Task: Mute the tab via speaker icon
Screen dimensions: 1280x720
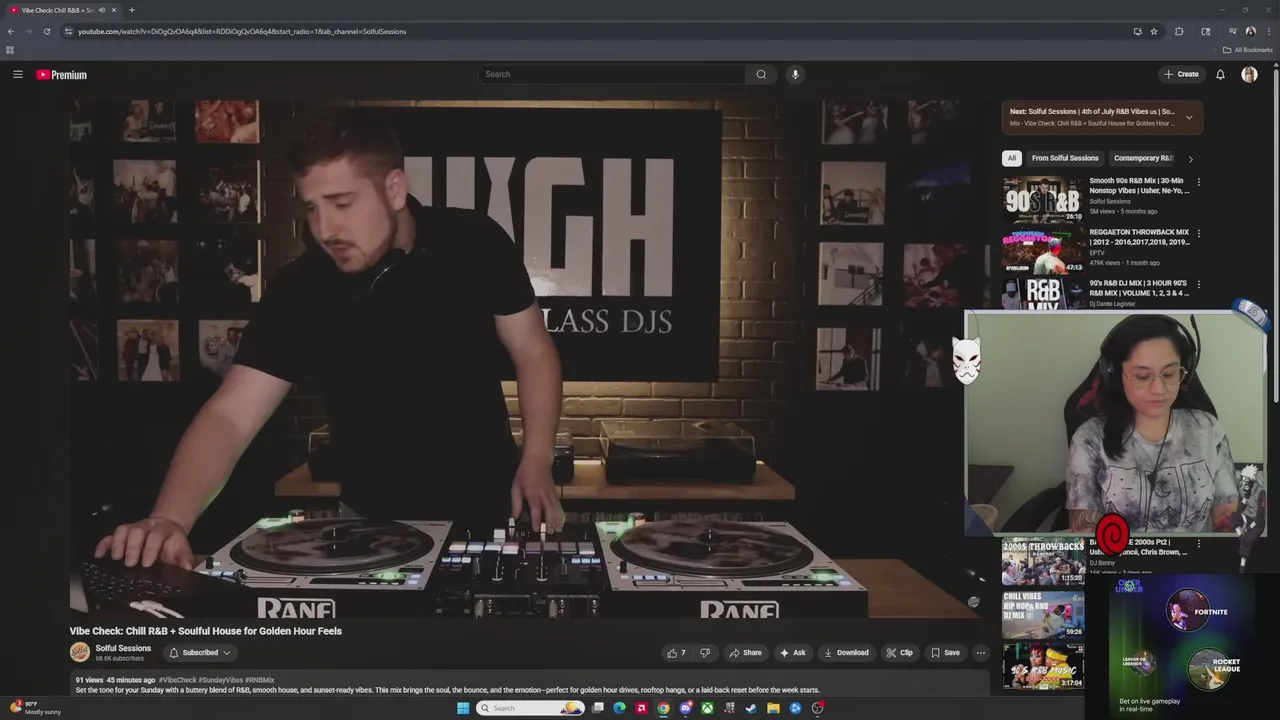Action: [101, 10]
